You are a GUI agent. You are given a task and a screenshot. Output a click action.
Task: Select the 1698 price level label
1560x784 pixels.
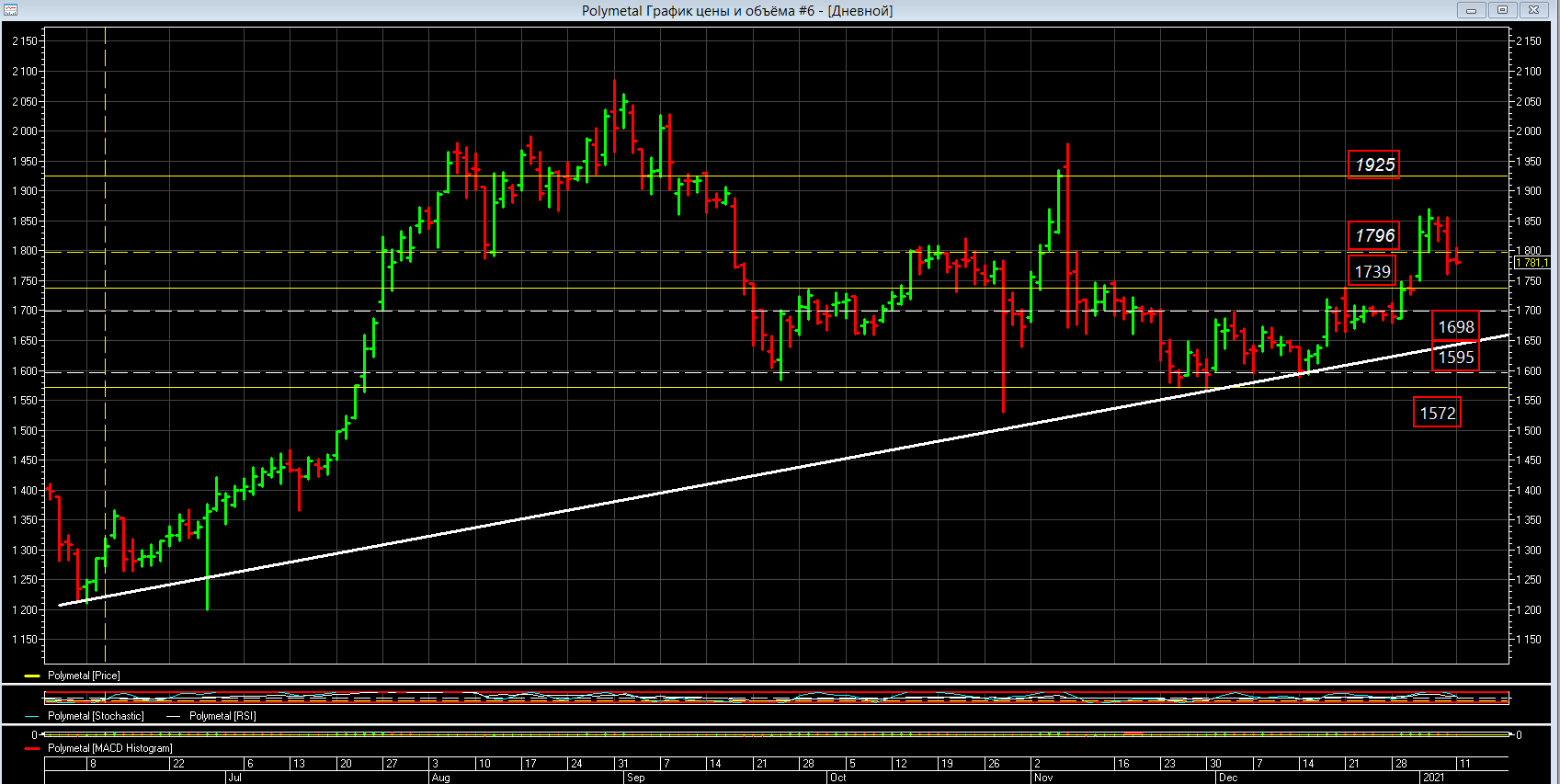1455,326
